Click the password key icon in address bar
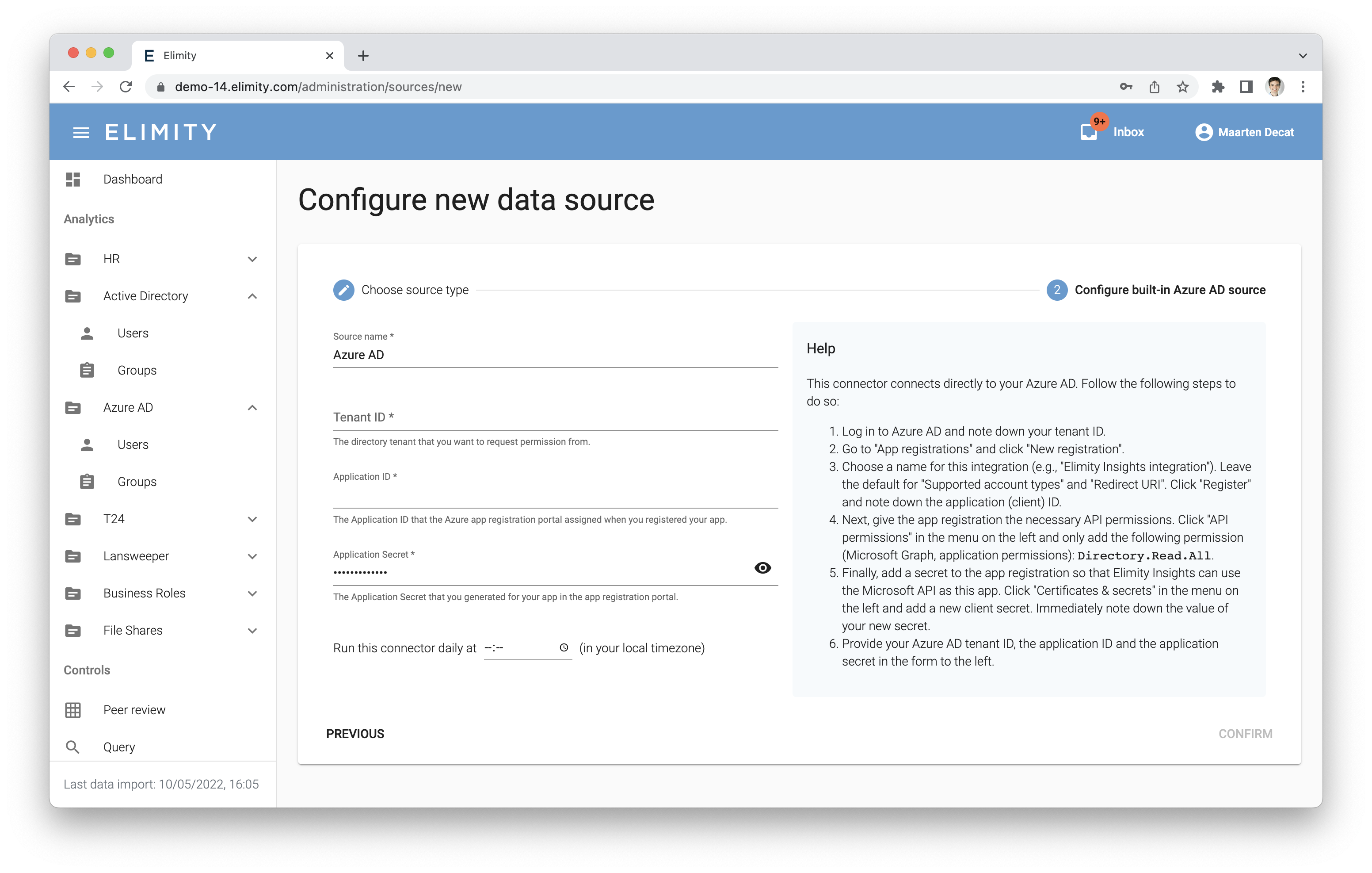Image resolution: width=1372 pixels, height=873 pixels. click(1126, 87)
